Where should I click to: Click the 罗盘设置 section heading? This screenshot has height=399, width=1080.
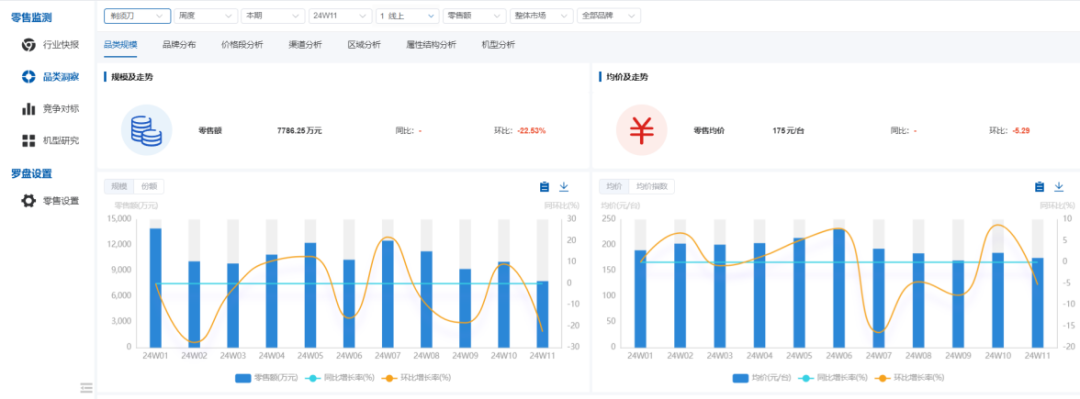click(x=32, y=173)
